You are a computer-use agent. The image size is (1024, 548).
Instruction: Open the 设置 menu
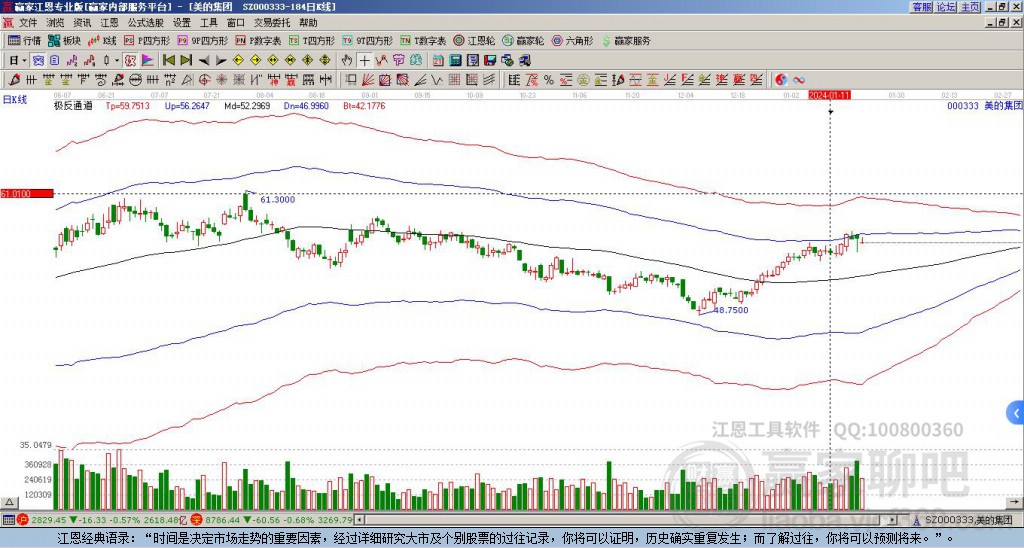182,23
